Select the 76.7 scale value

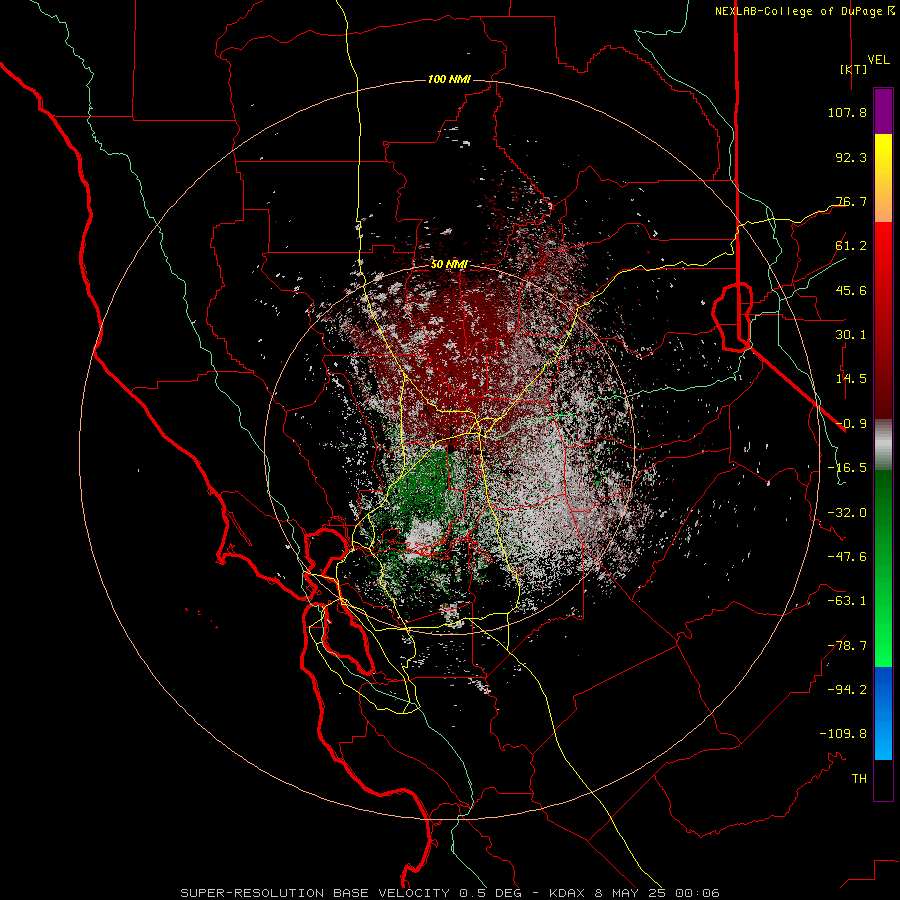pos(851,201)
